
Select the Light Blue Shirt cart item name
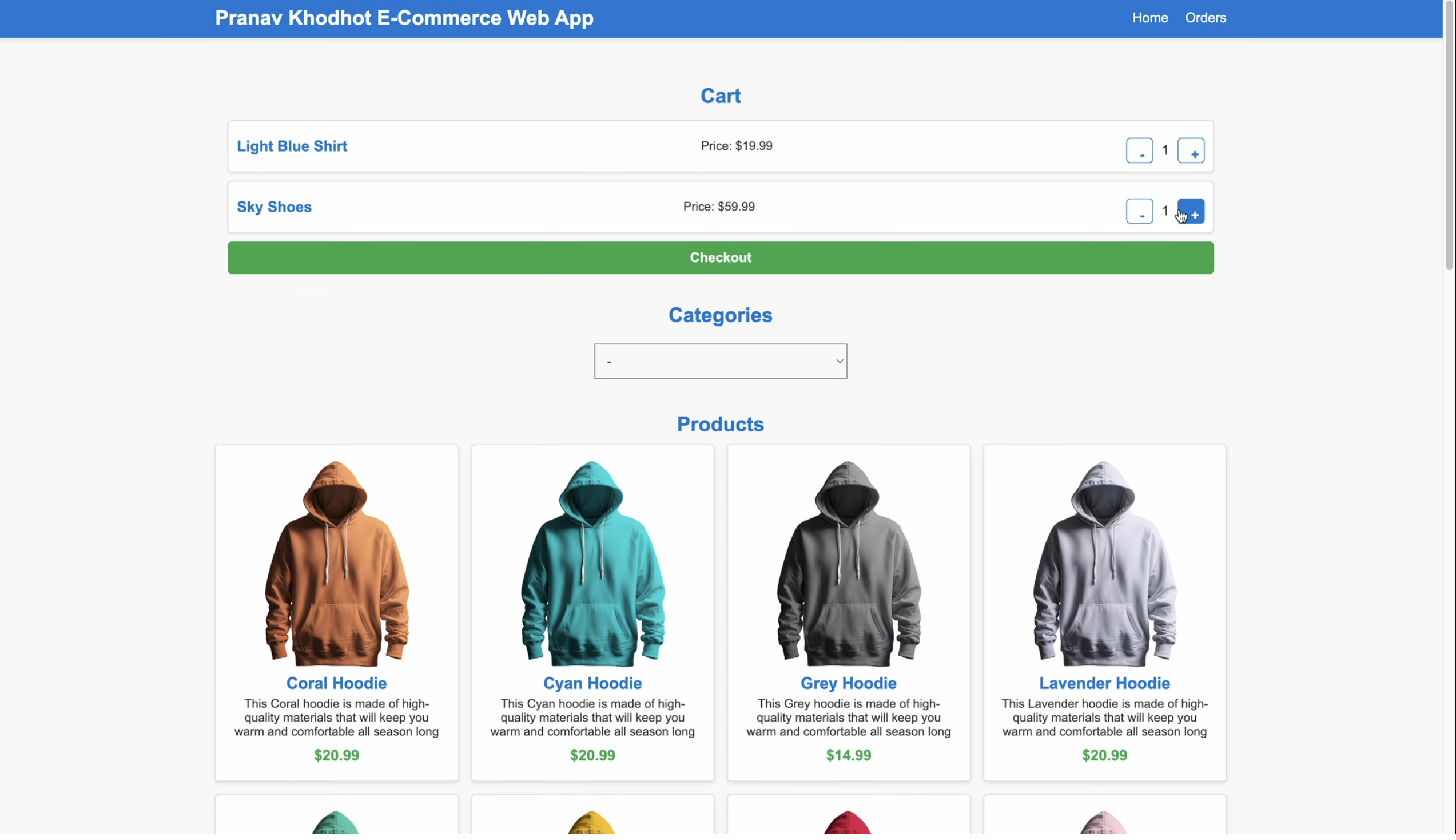tap(292, 146)
